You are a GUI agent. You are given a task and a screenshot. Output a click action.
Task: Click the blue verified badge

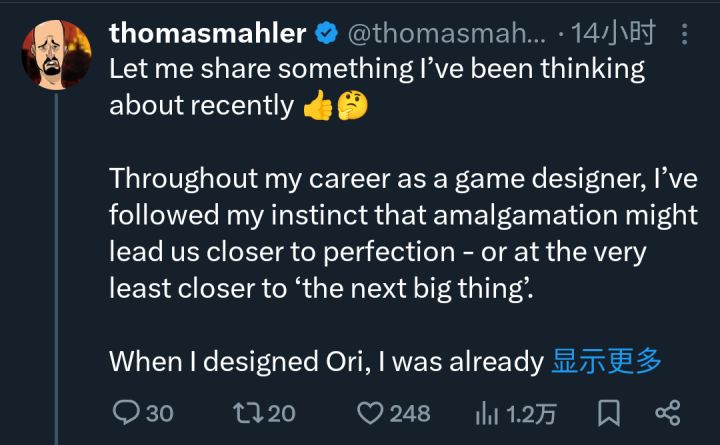click(326, 35)
